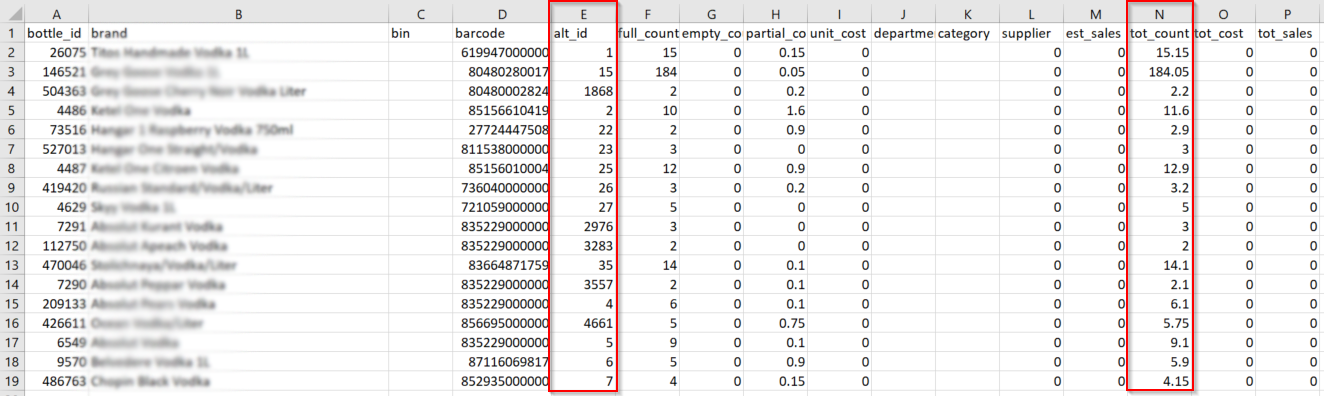Click the 'brand' header cell
This screenshot has height=396, width=1324.
point(238,33)
